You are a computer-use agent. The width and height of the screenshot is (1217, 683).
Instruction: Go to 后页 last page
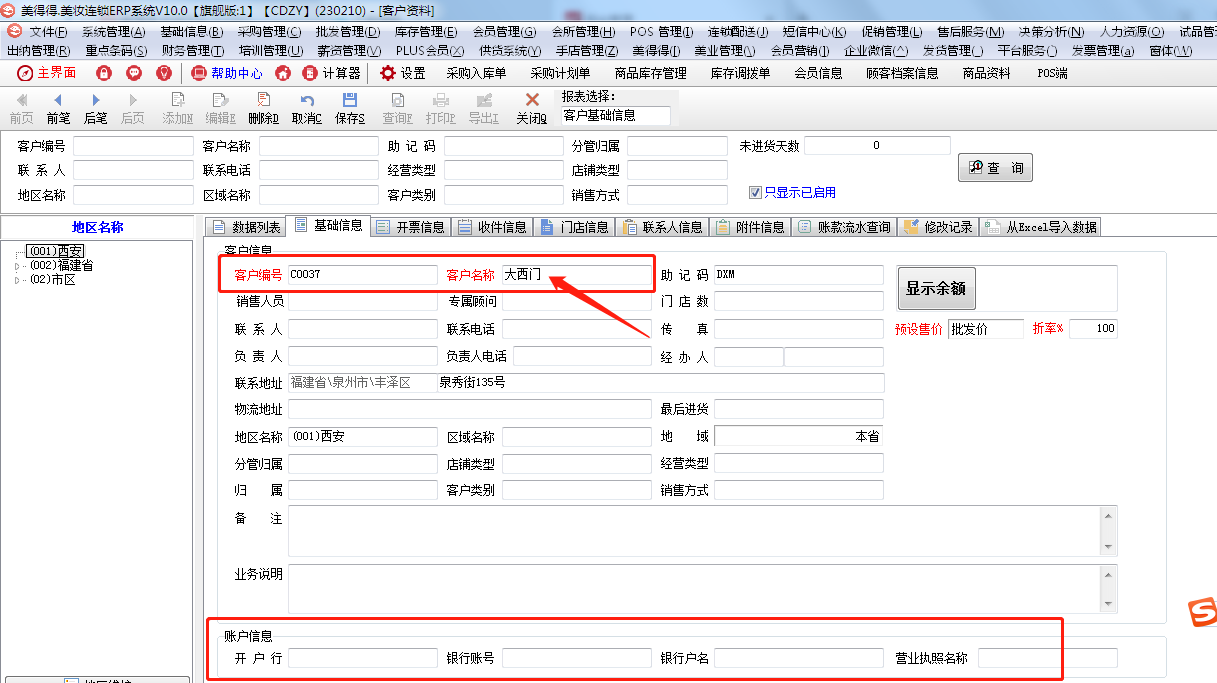point(133,108)
